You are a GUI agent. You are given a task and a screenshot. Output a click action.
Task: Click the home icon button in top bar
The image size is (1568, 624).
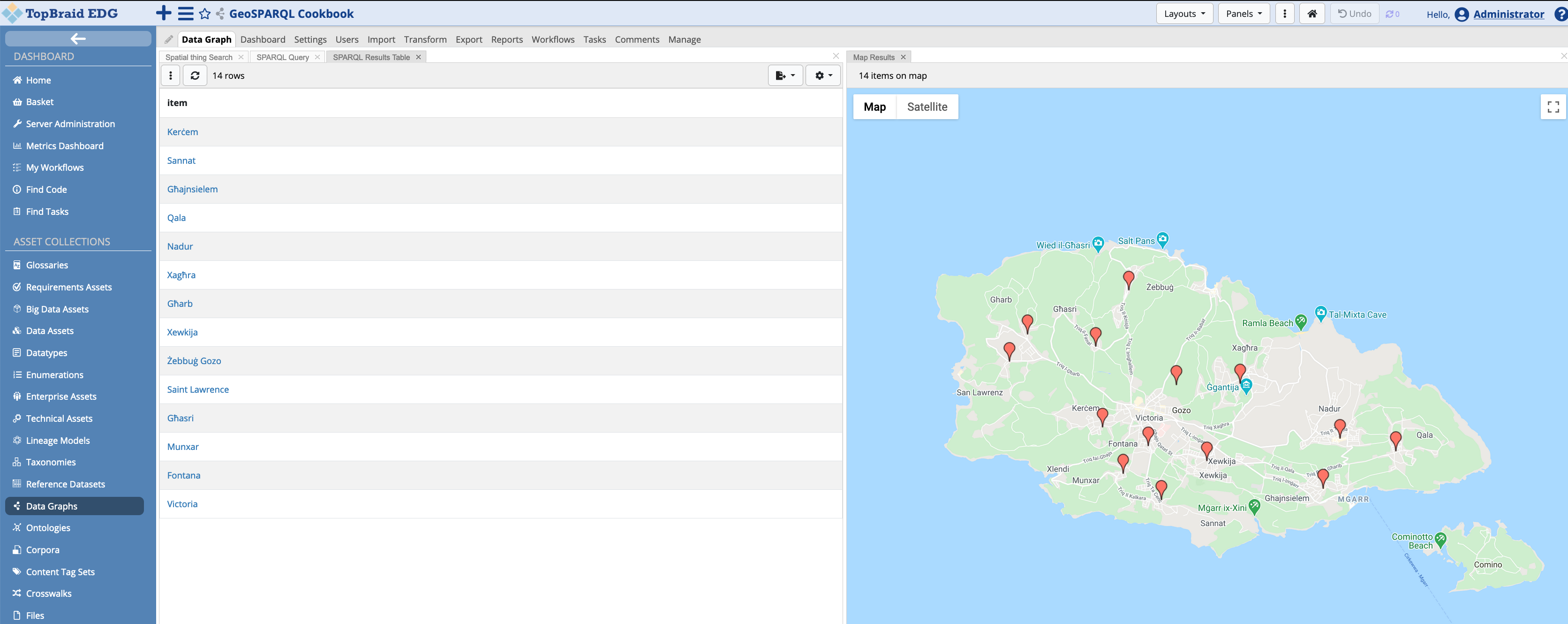tap(1312, 14)
